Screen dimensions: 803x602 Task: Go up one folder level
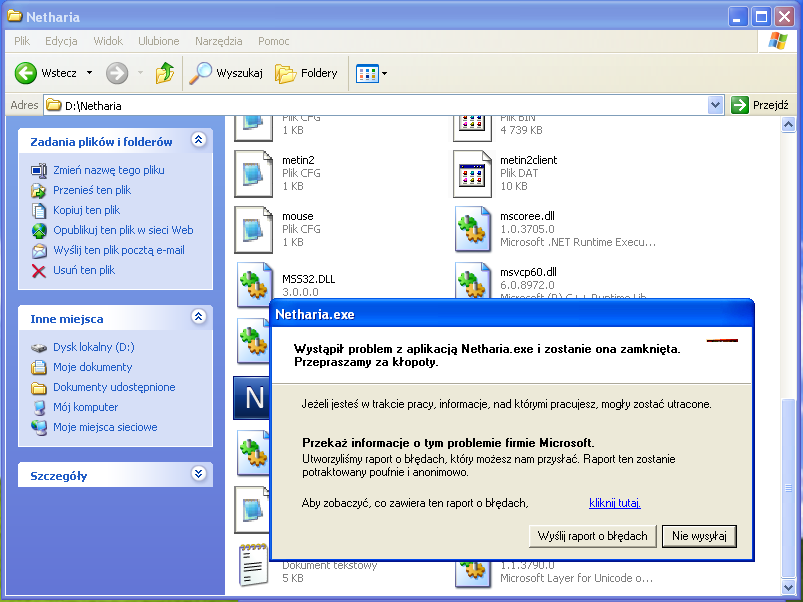(x=165, y=73)
